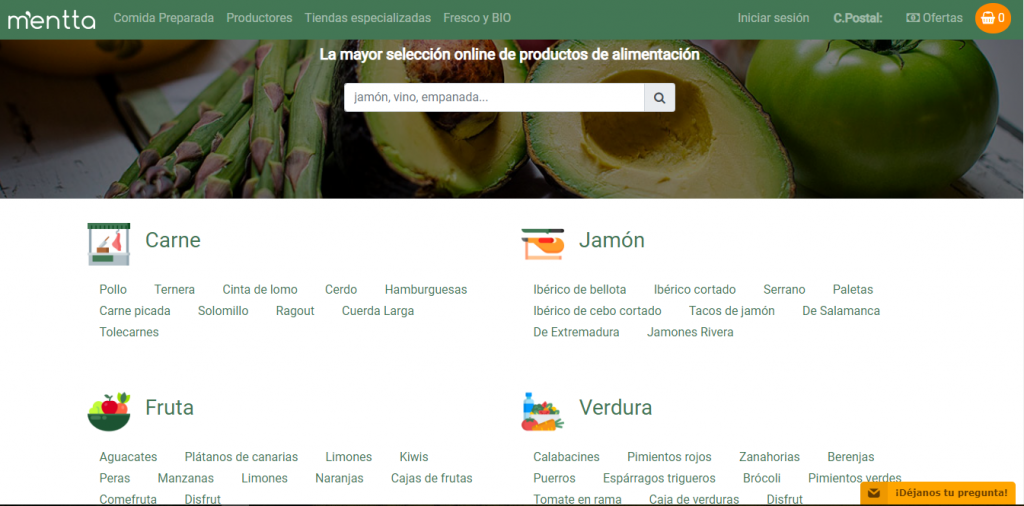The height and width of the screenshot is (506, 1024).
Task: Go to Tiendas especializadas
Action: click(x=367, y=18)
